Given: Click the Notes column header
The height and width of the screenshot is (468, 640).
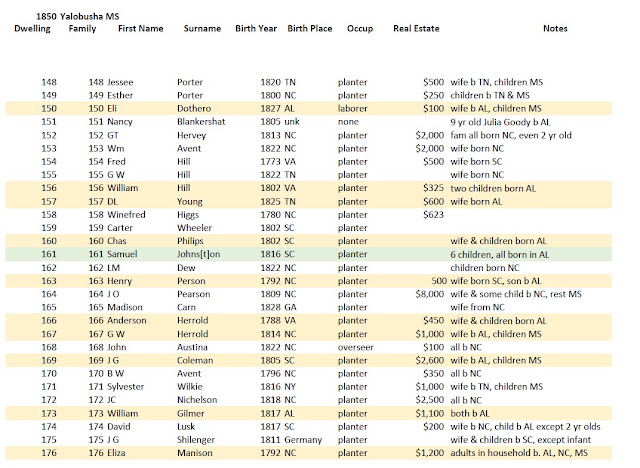Looking at the screenshot, I should point(555,29).
